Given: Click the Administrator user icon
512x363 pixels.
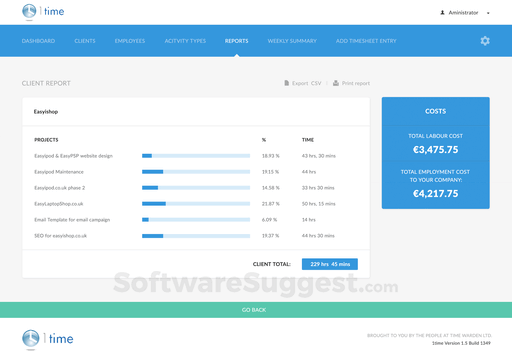Looking at the screenshot, I should [x=442, y=13].
